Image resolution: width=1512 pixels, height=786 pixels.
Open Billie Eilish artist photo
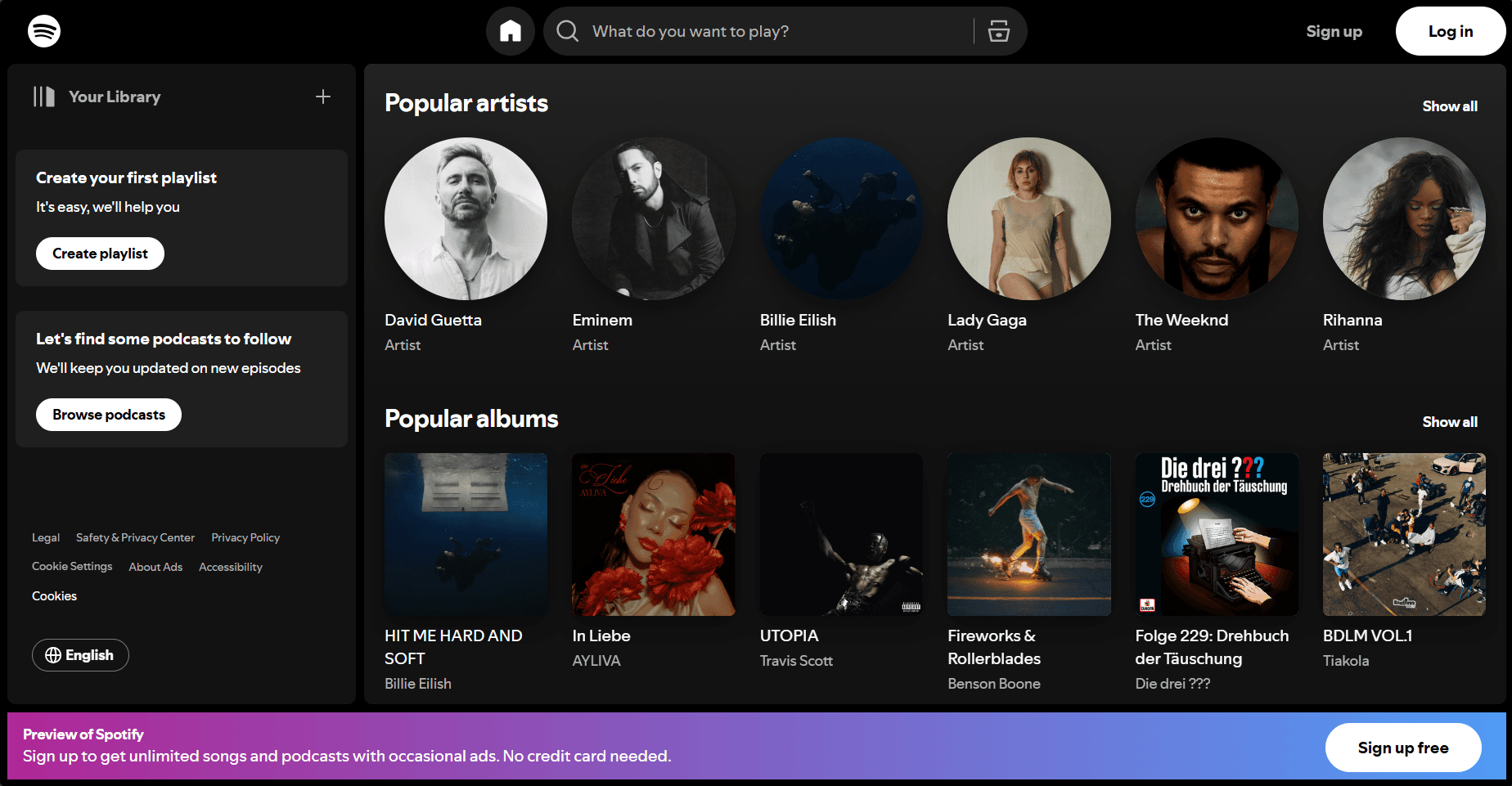(x=841, y=218)
